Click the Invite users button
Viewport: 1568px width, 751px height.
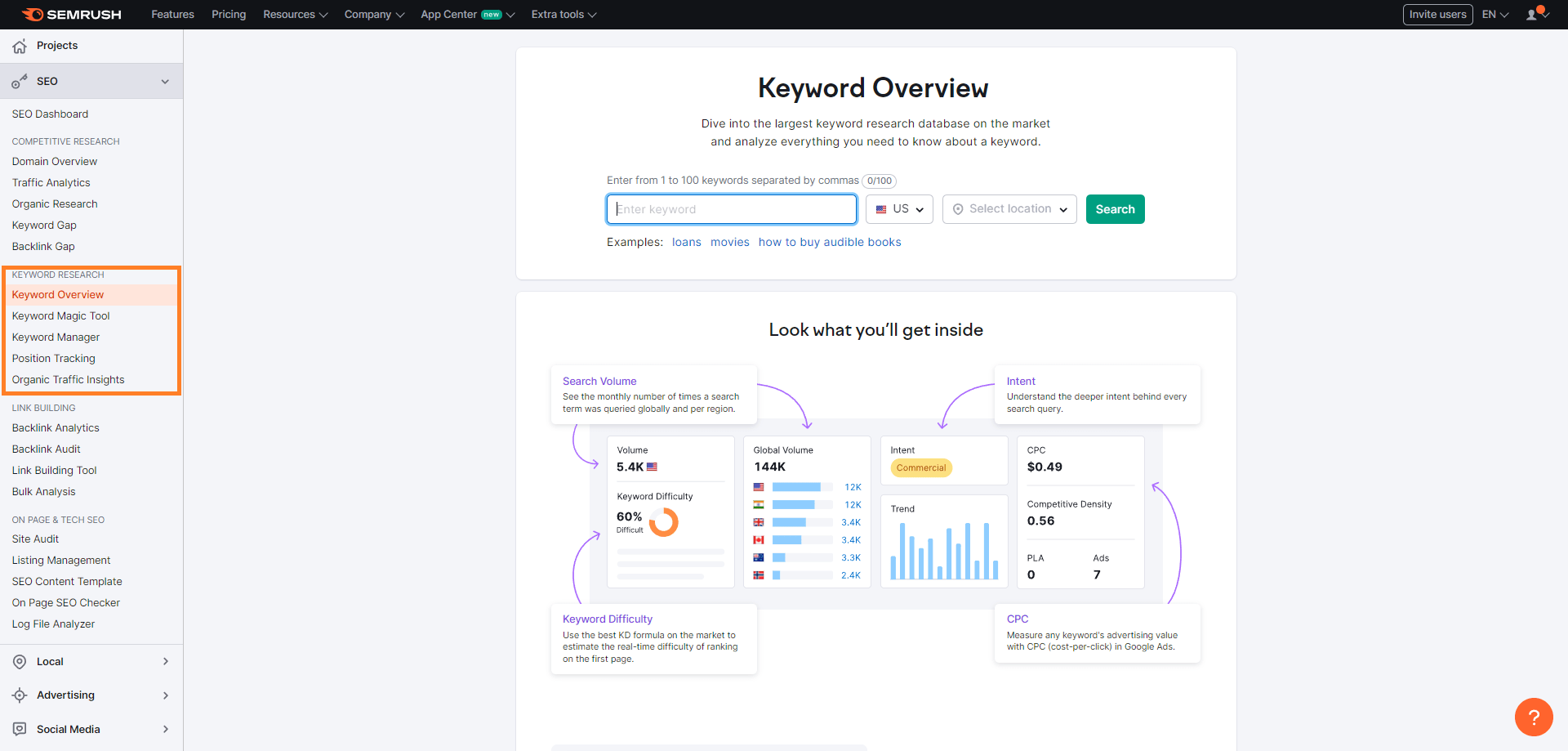1437,14
